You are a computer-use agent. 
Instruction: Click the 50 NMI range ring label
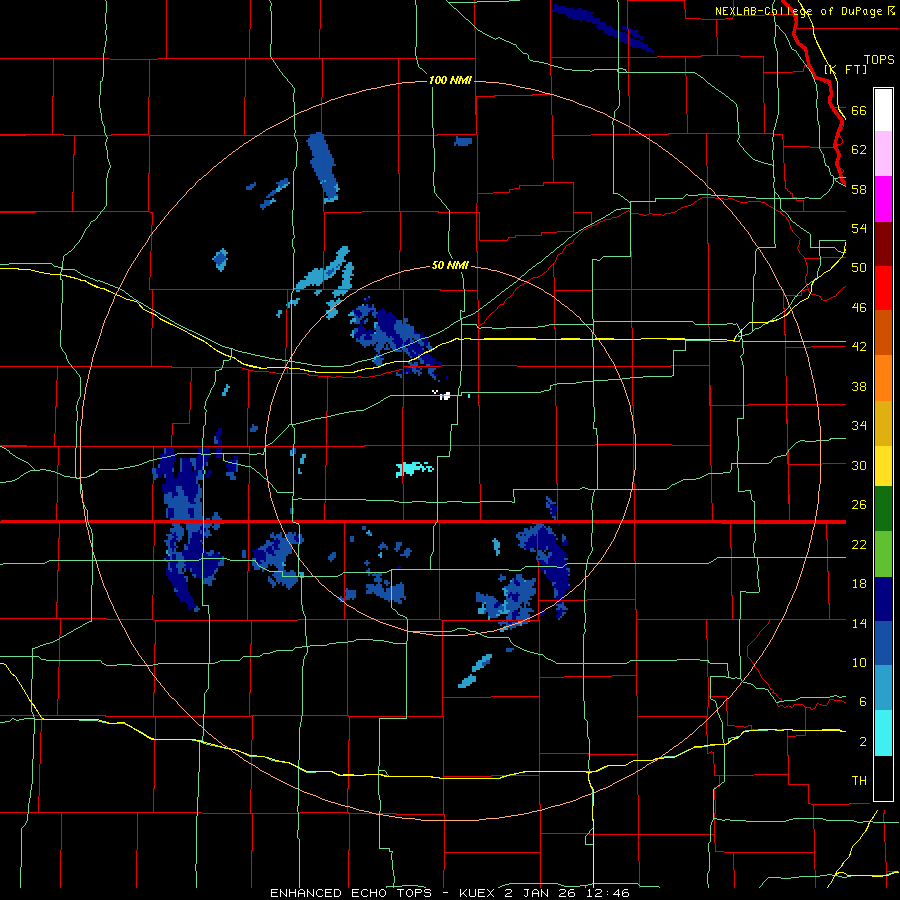pos(450,265)
